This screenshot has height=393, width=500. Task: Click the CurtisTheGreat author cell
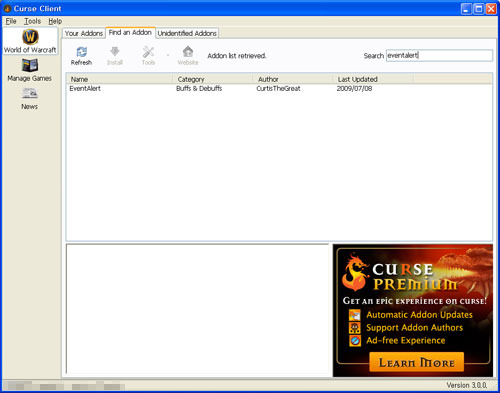[x=278, y=89]
